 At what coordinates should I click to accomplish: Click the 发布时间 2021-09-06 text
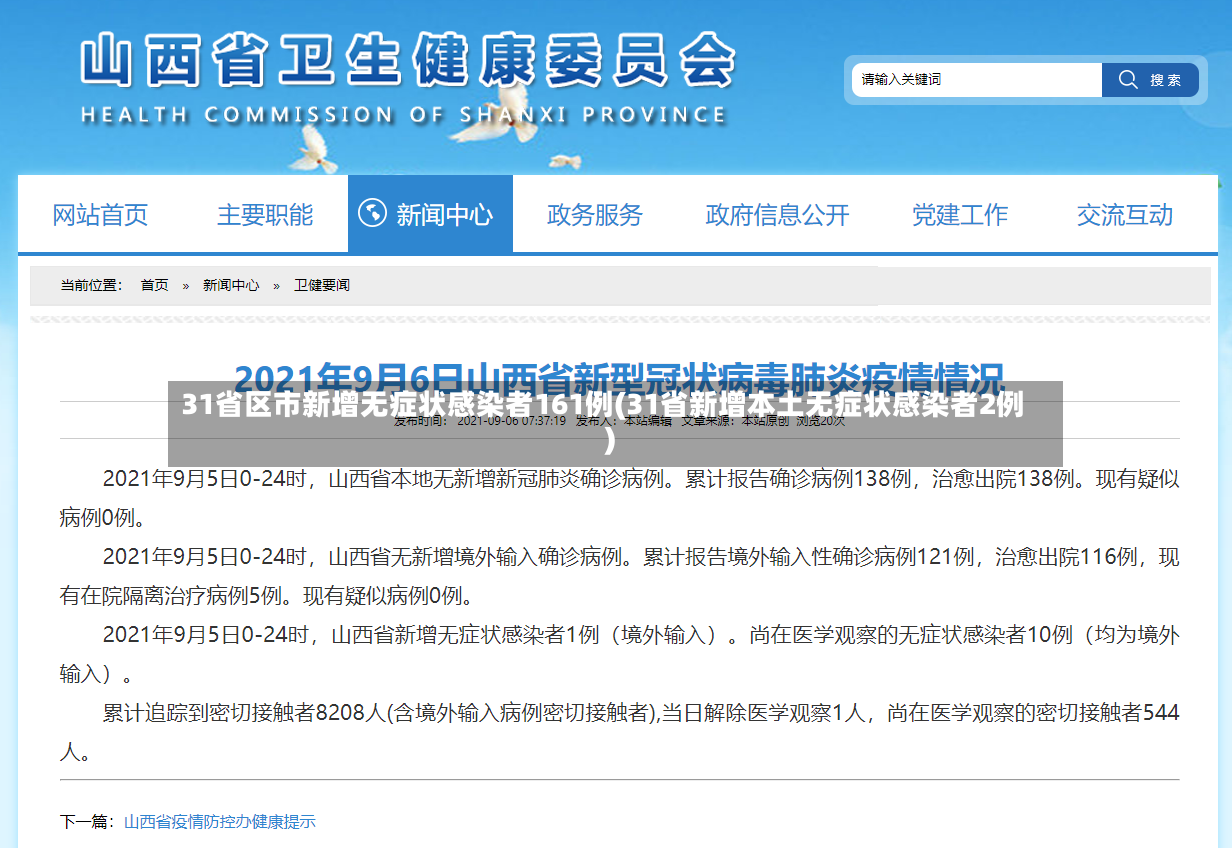[480, 421]
